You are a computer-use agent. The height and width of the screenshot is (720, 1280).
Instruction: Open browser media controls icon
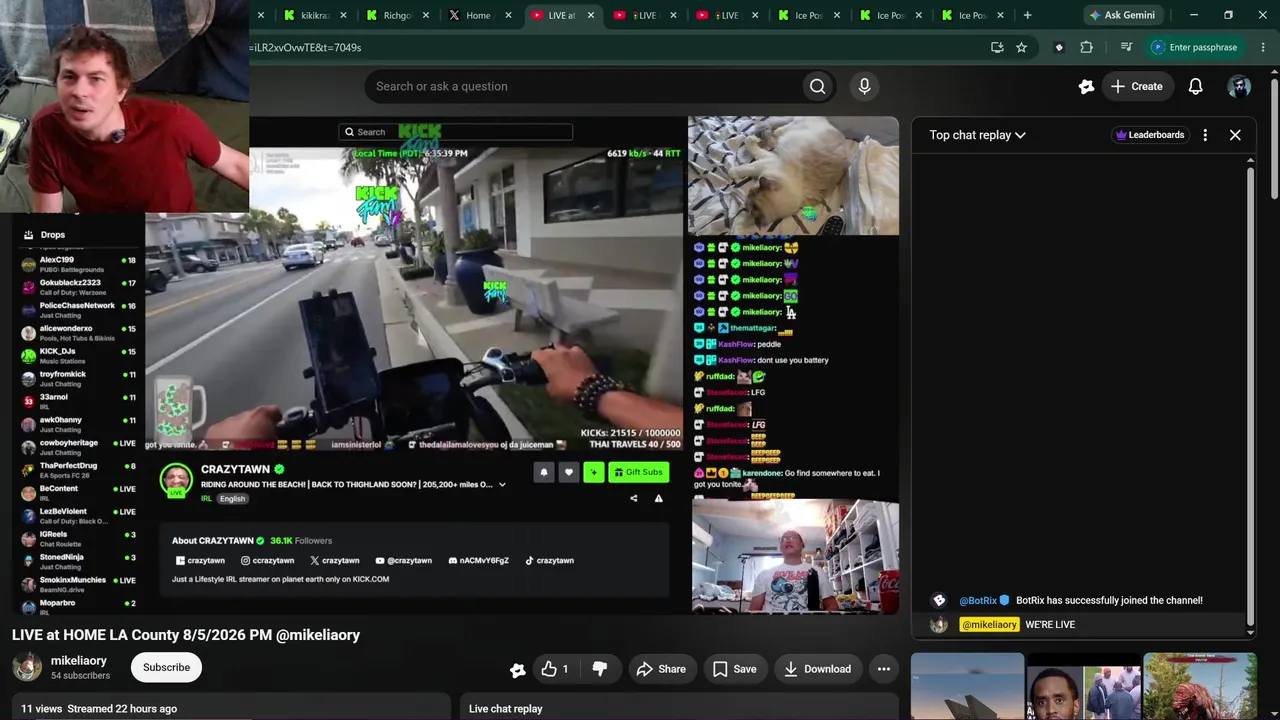(1126, 47)
